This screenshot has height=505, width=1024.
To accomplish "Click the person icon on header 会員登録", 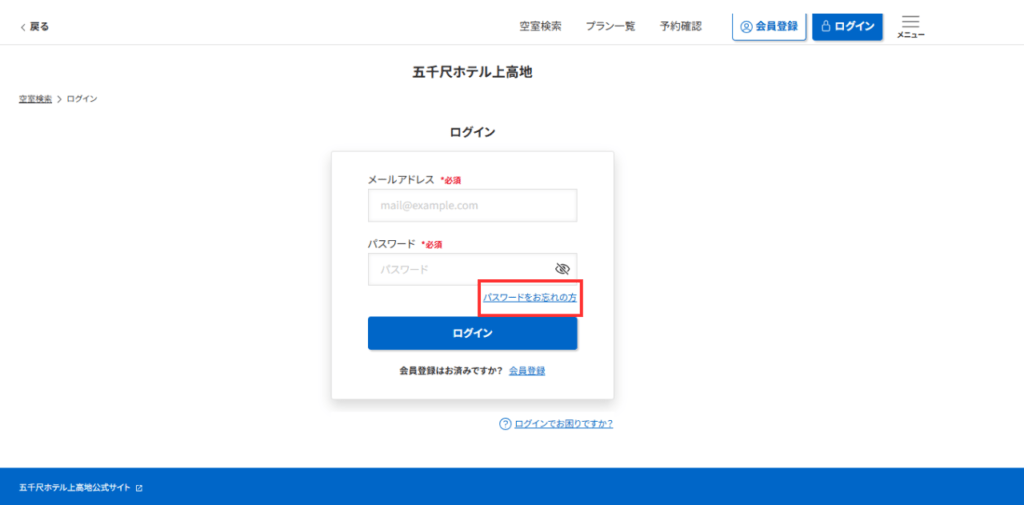I will click(746, 26).
